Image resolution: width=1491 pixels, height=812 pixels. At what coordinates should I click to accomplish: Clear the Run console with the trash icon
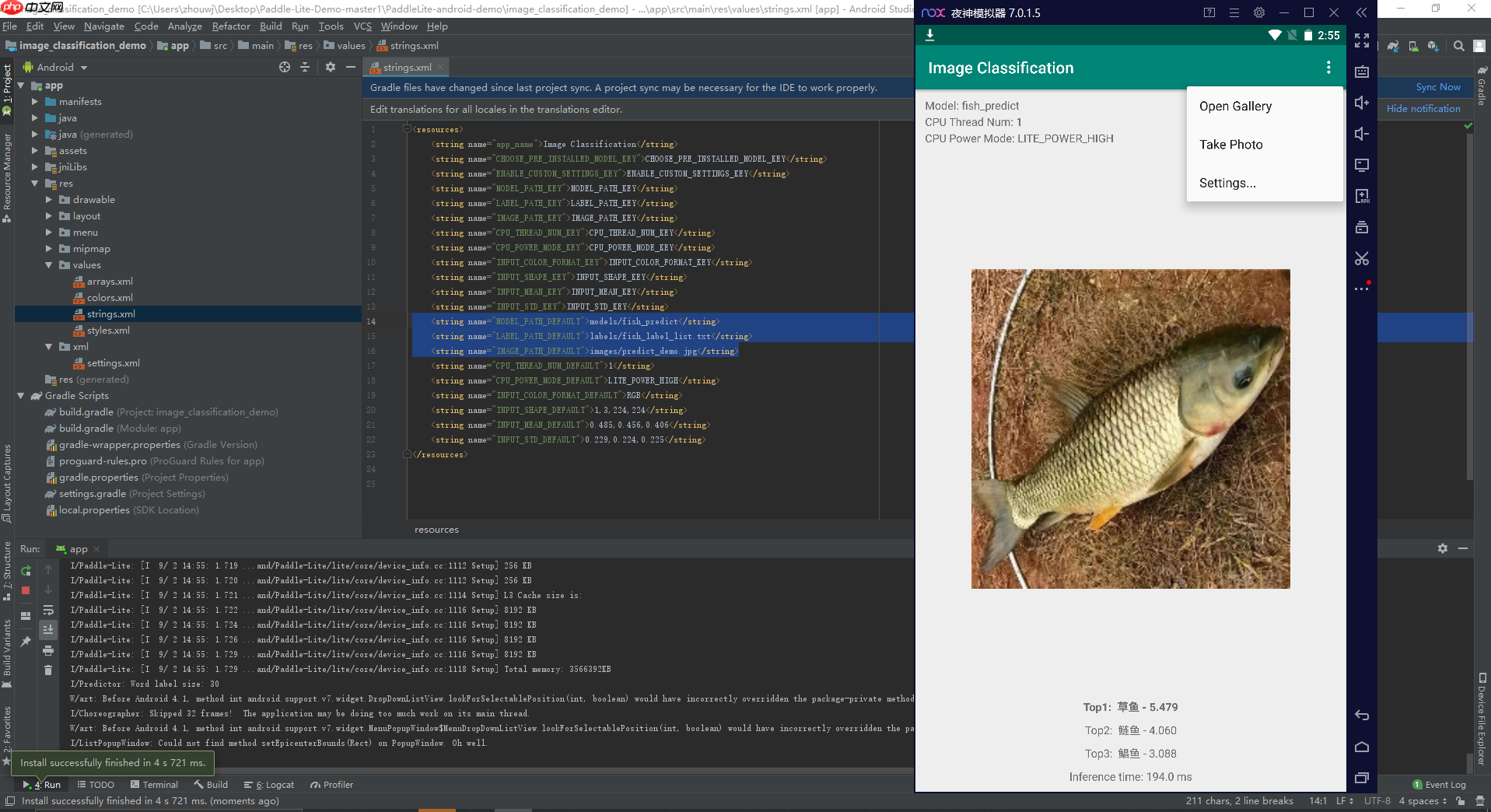(x=48, y=670)
